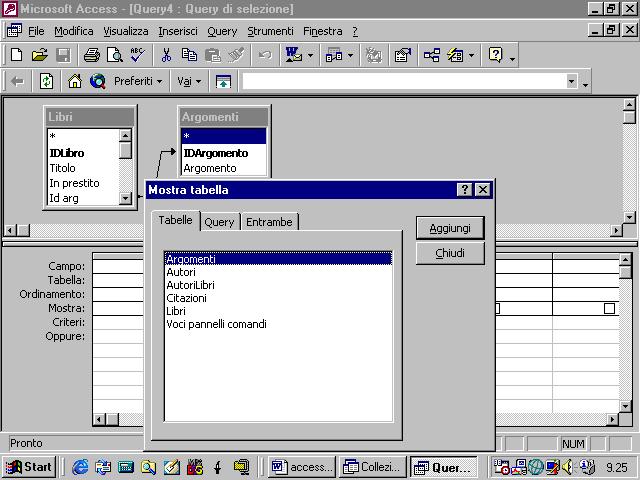Click the Back arrow on web toolbar
Screen dimensions: 640x480
pos(17,81)
